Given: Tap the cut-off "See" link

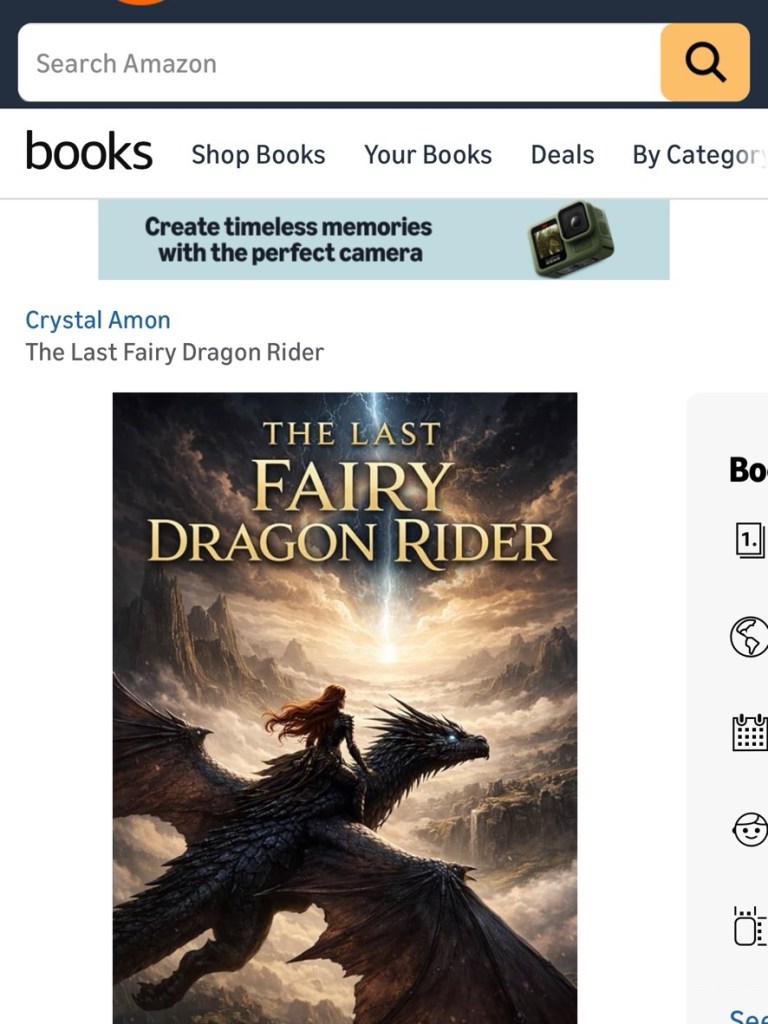Looking at the screenshot, I should 748,1016.
